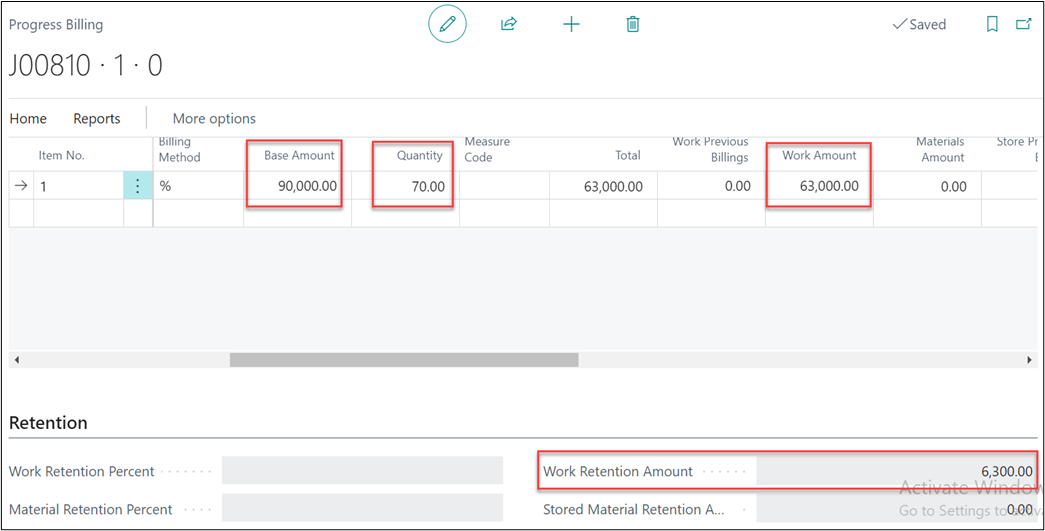Image resolution: width=1045 pixels, height=531 pixels.
Task: Click the Billing Method % cell
Action: point(197,186)
